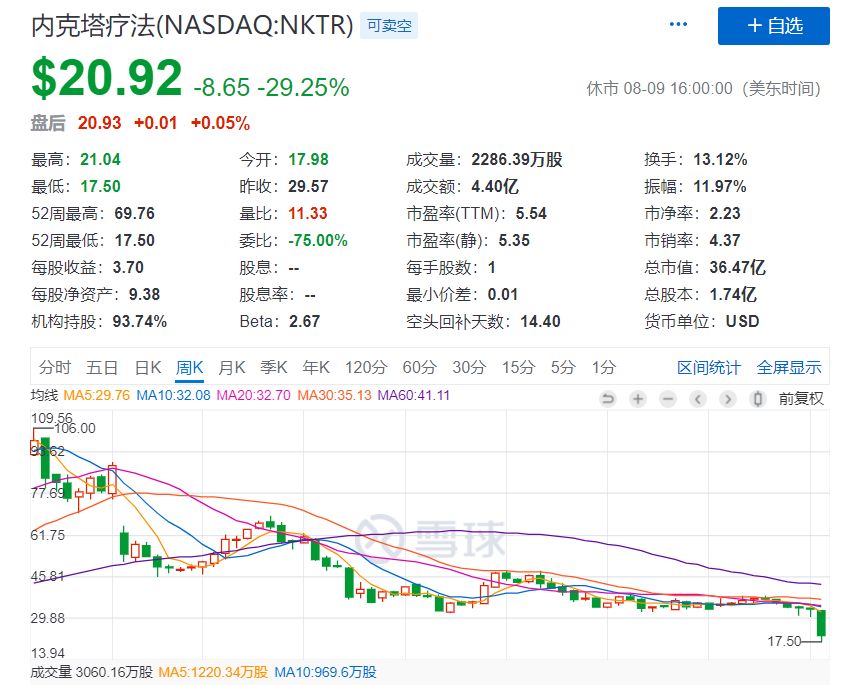This screenshot has width=853, height=685.
Task: Click the 总股本 value 1.74亿
Action: 733,294
